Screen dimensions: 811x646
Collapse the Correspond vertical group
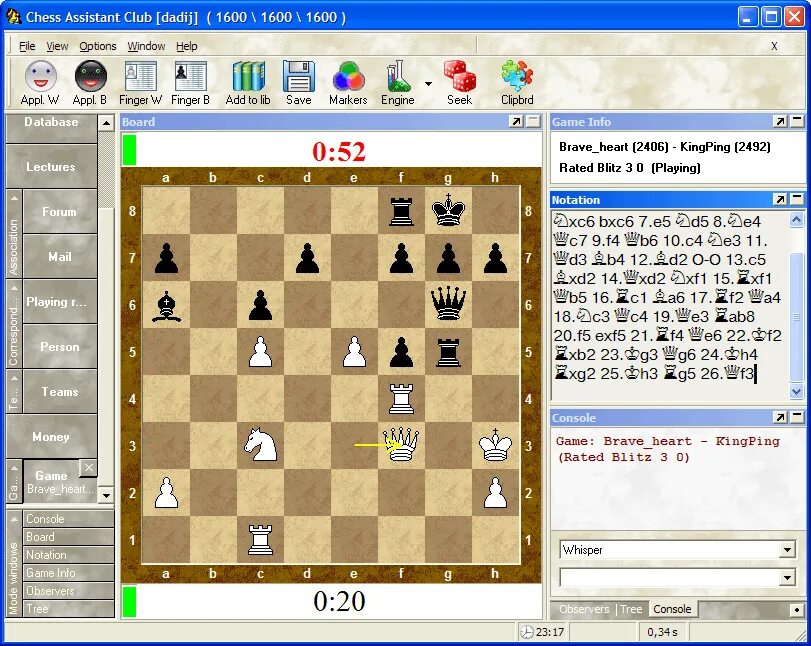point(13,324)
